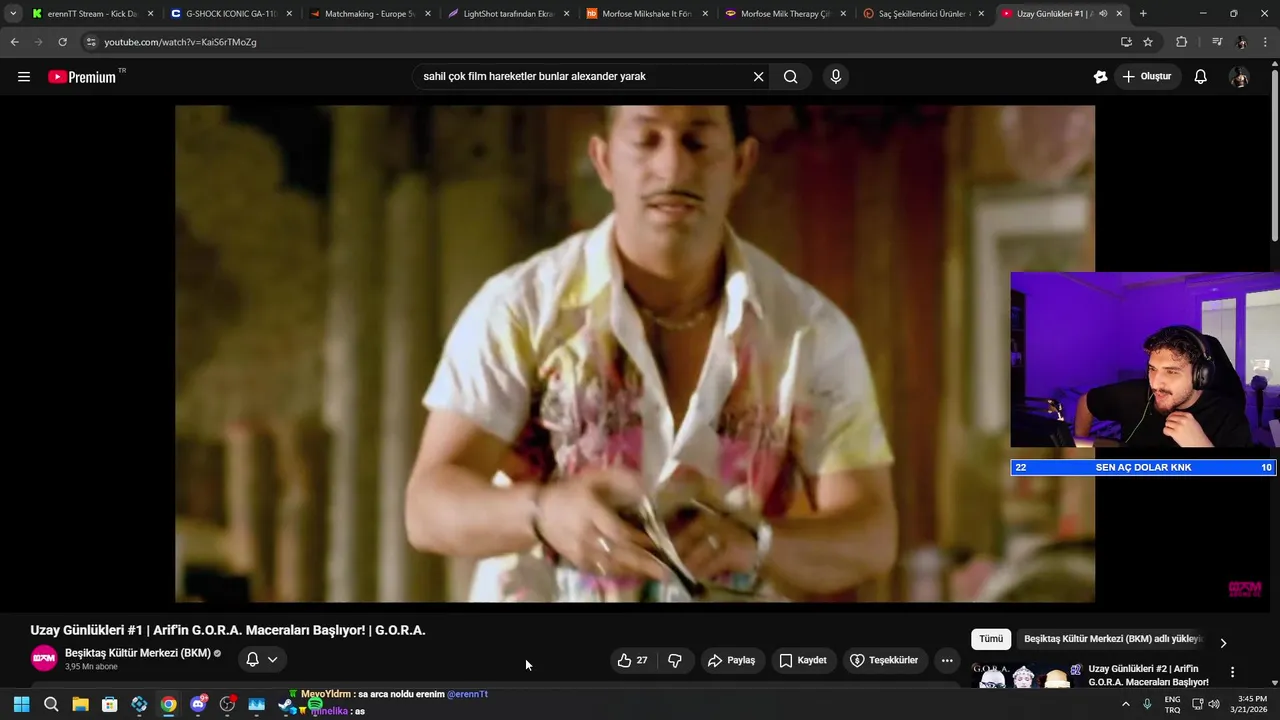
Task: Open a new browser tab
Action: (1143, 14)
